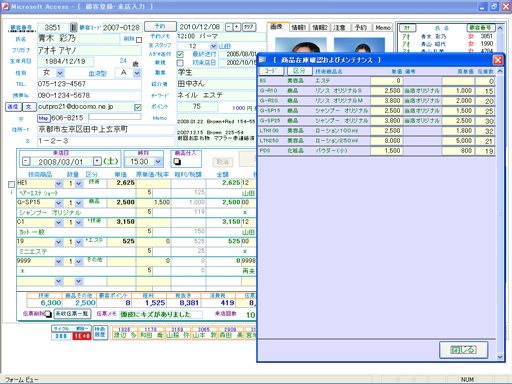The height and width of the screenshot is (384, 512).
Task: Click the コード sort button in stock dialog
Action: click(x=271, y=71)
